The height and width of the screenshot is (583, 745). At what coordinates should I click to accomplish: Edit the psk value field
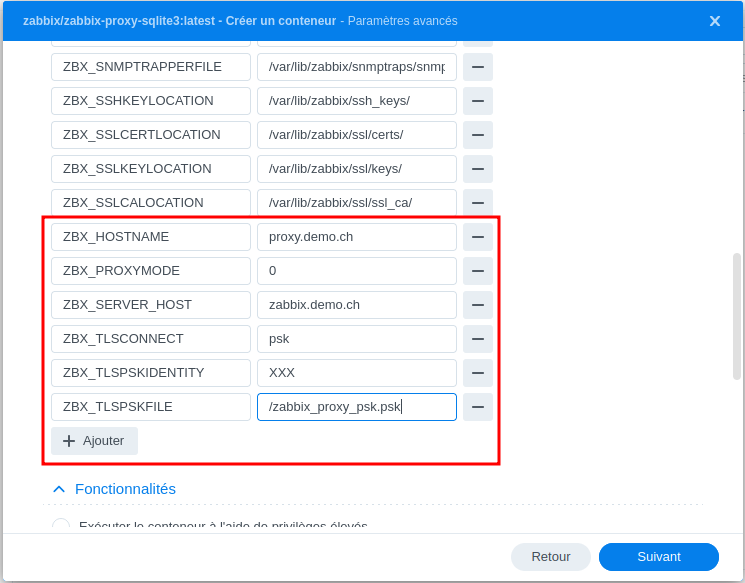[x=357, y=339]
